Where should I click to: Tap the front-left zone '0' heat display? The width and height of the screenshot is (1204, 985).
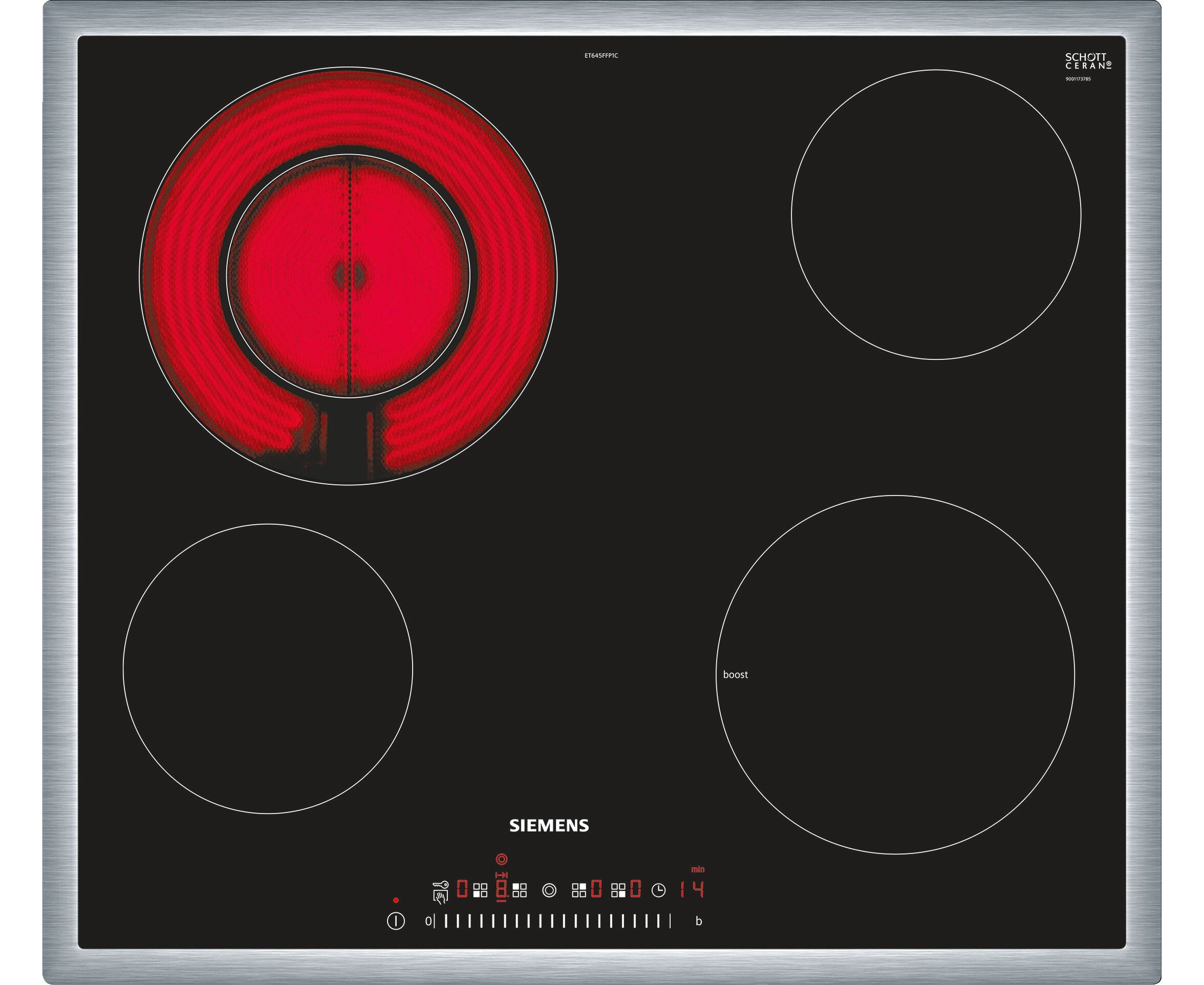[462, 889]
